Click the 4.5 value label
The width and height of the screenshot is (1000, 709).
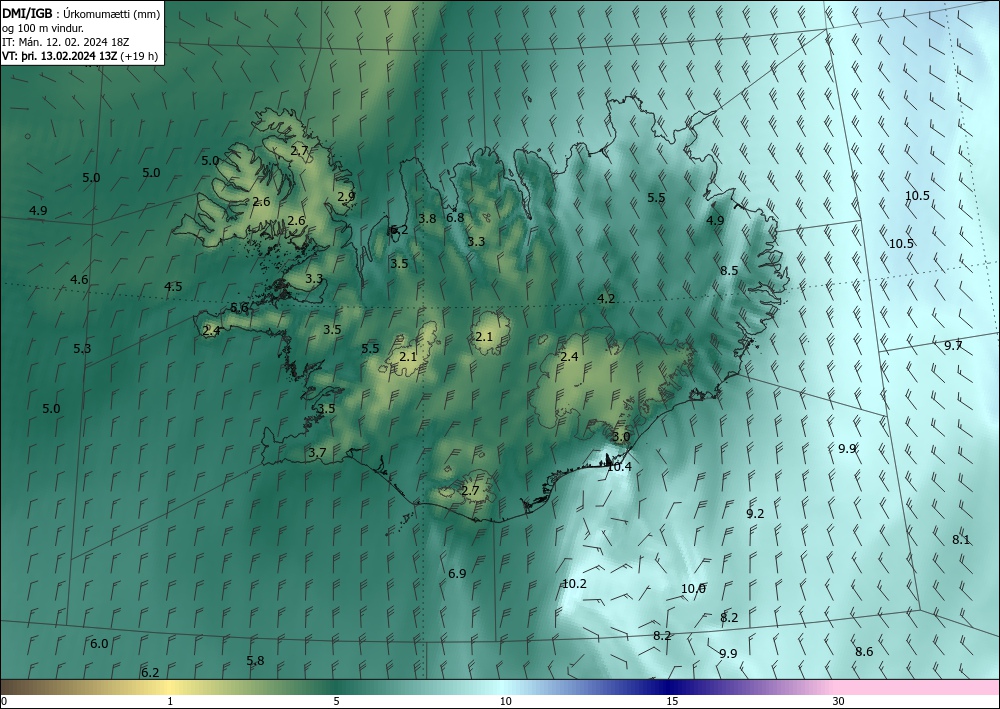tap(173, 286)
